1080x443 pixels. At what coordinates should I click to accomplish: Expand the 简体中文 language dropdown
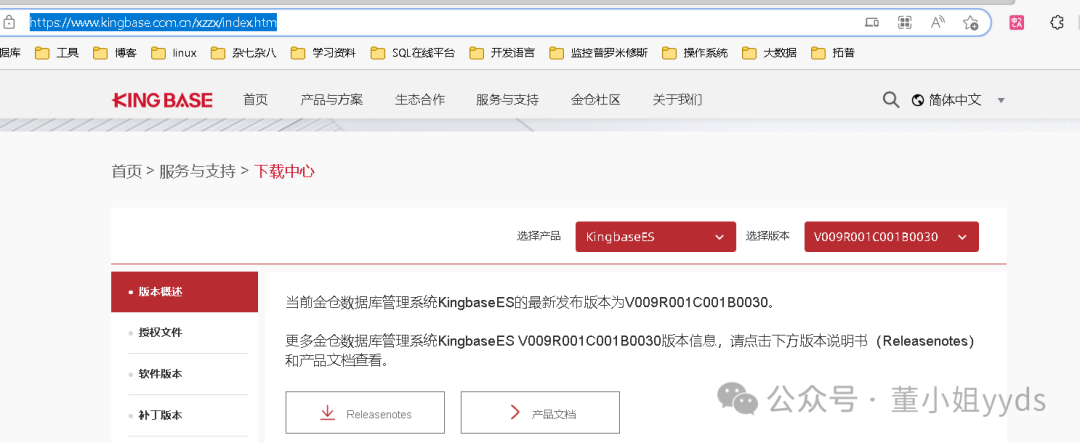958,100
